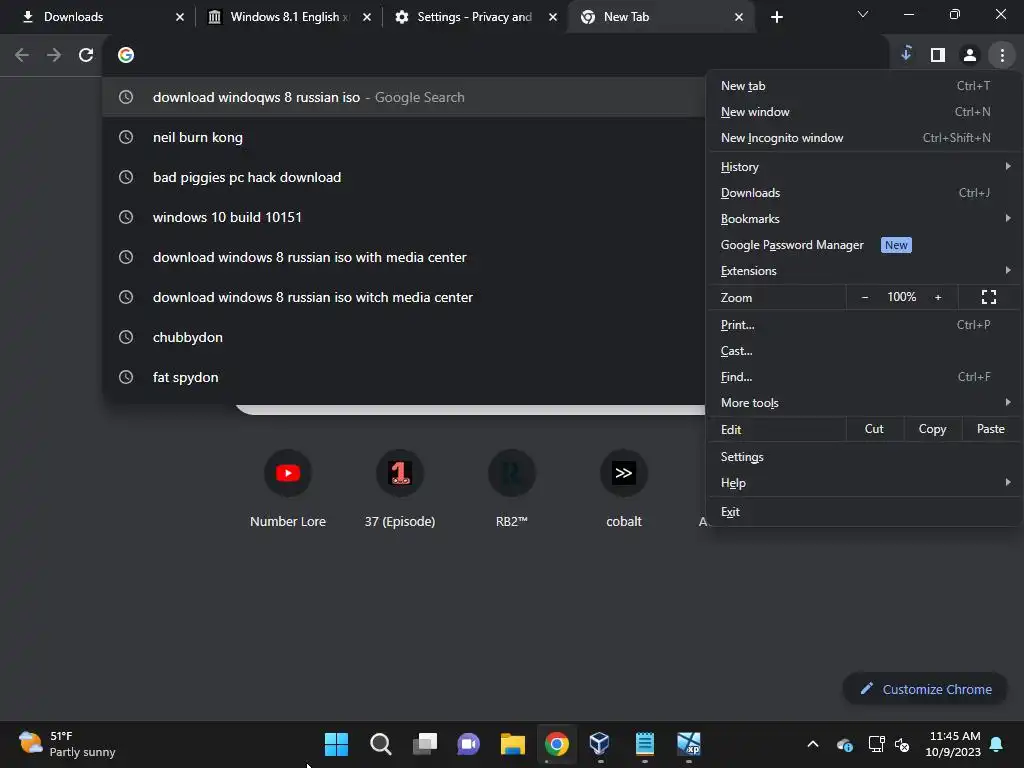
Task: Click the Cut button in Edit row
Action: pos(874,429)
